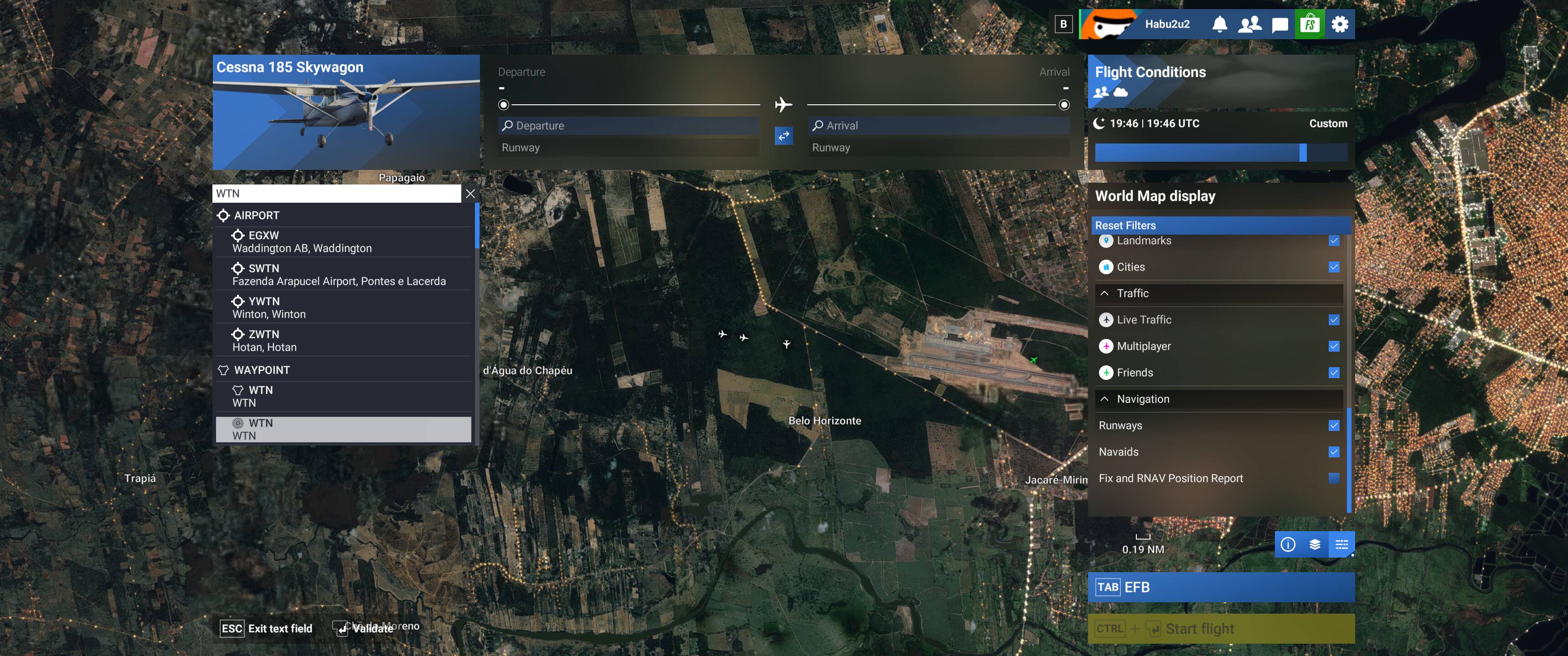Open the settings gear icon
The width and height of the screenshot is (1568, 656).
click(1340, 24)
